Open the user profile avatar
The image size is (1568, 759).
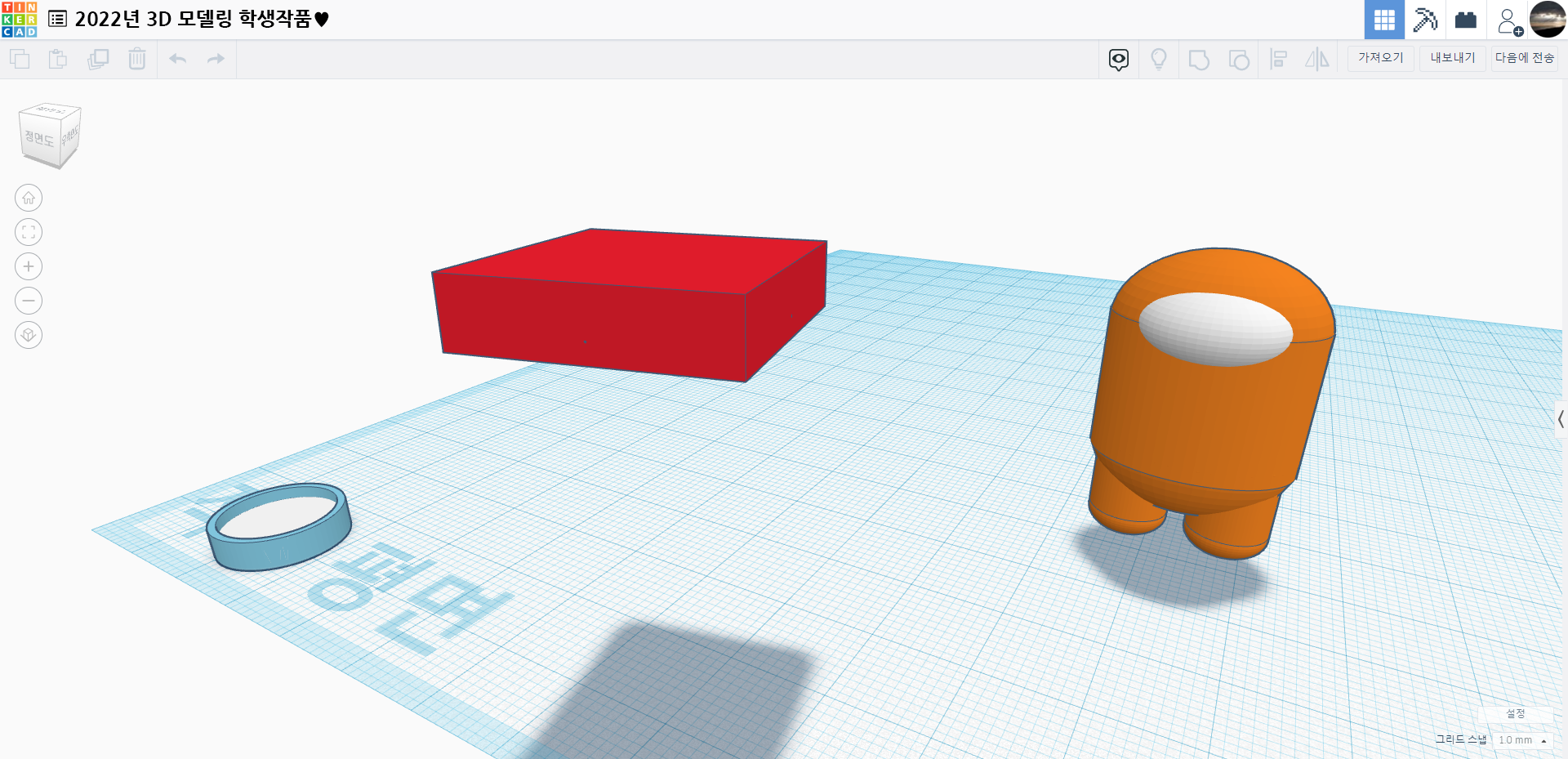click(x=1548, y=20)
